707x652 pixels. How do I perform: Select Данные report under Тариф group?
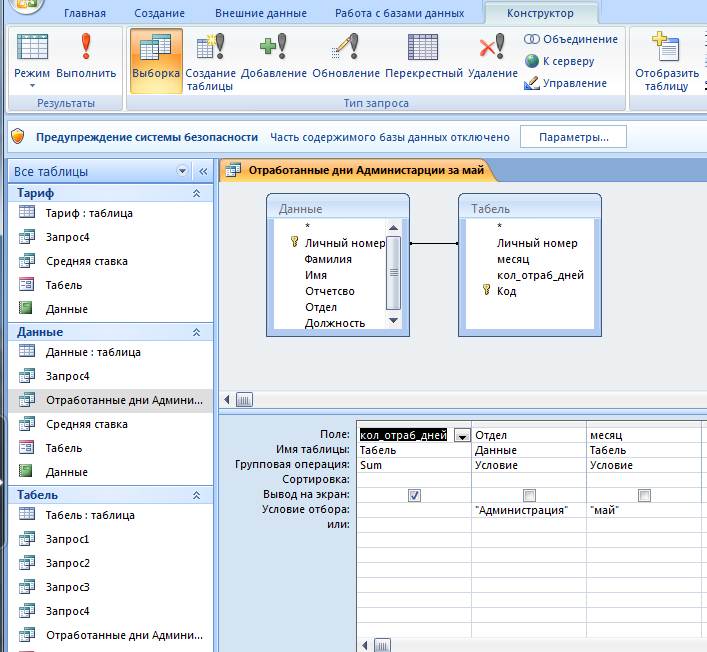point(110,309)
